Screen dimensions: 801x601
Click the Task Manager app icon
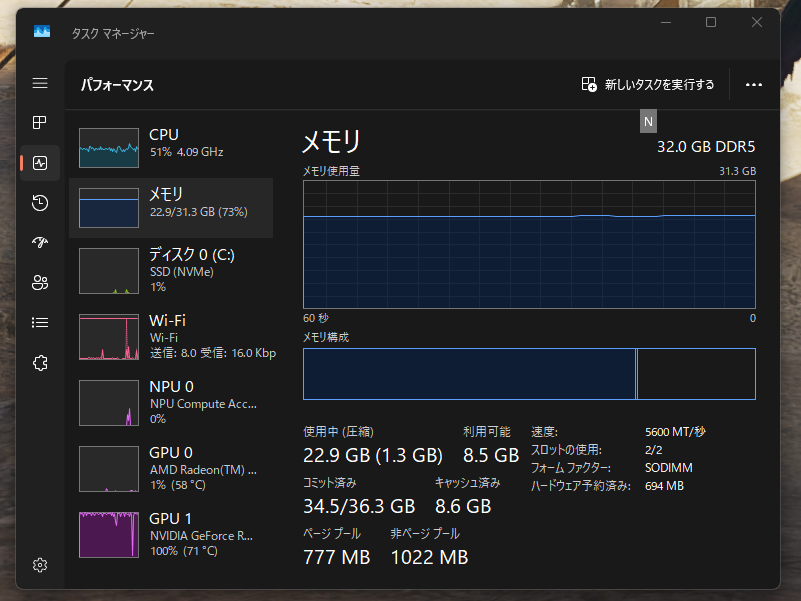(x=42, y=32)
